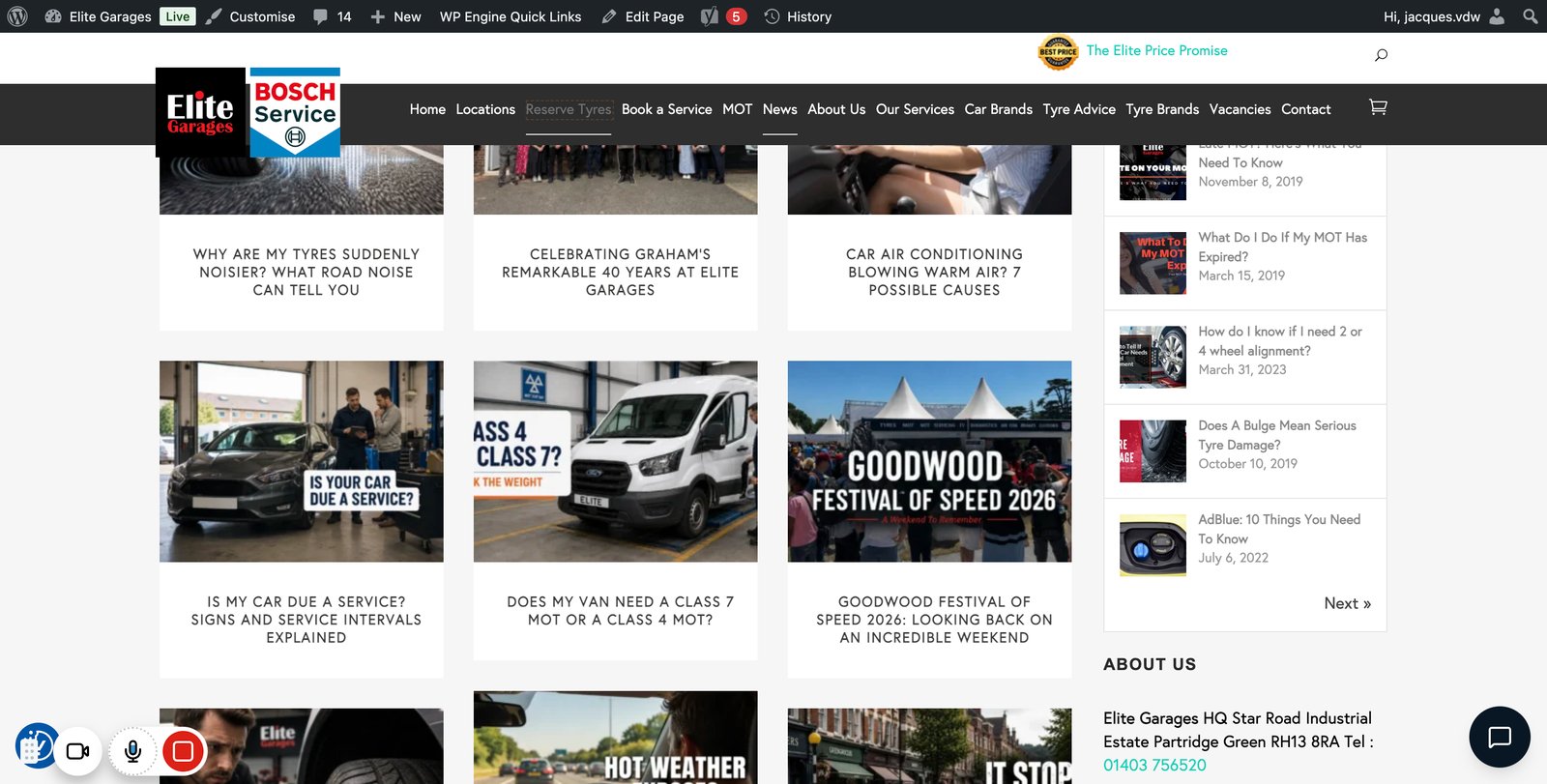This screenshot has height=784, width=1547.
Task: Click Edit Page in admin bar
Action: [x=643, y=16]
